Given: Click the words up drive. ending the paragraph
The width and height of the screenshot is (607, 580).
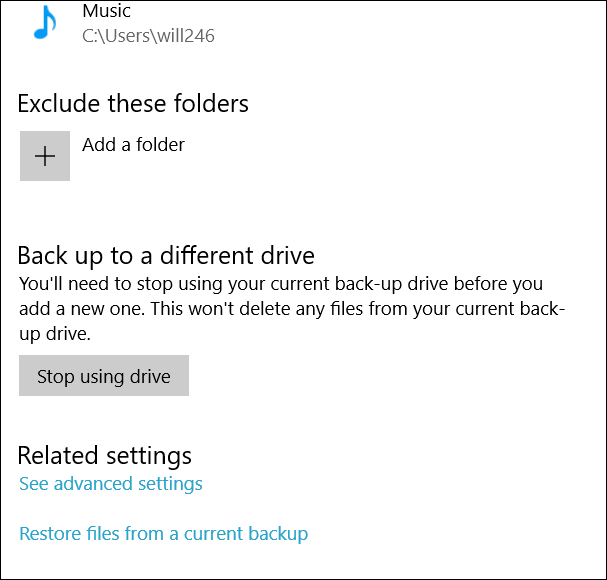Looking at the screenshot, I should (55, 334).
